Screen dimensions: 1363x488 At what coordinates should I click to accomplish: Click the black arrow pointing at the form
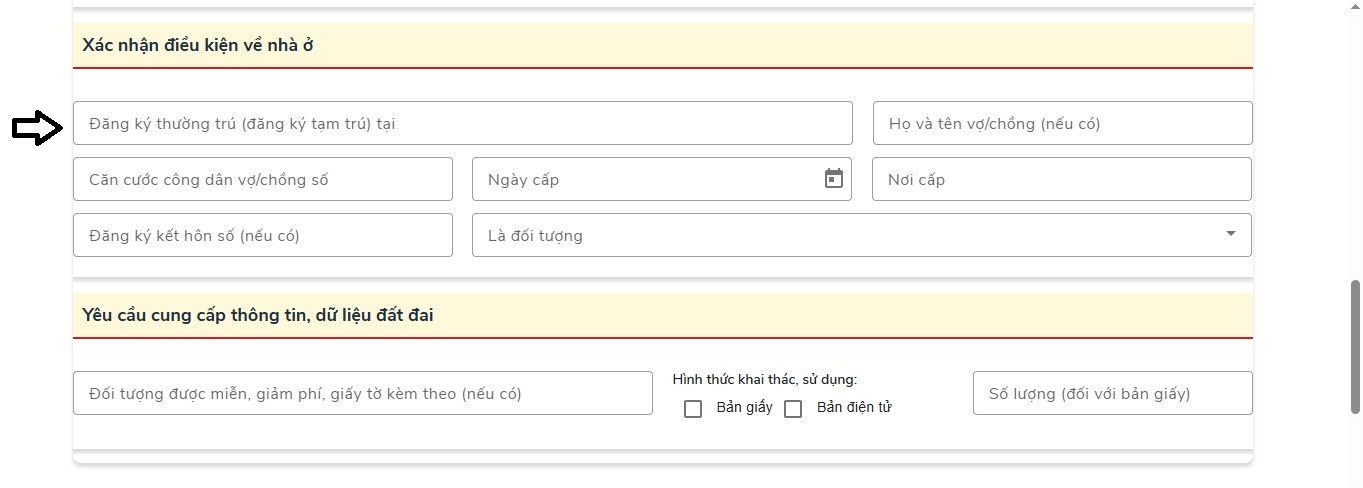tap(37, 127)
